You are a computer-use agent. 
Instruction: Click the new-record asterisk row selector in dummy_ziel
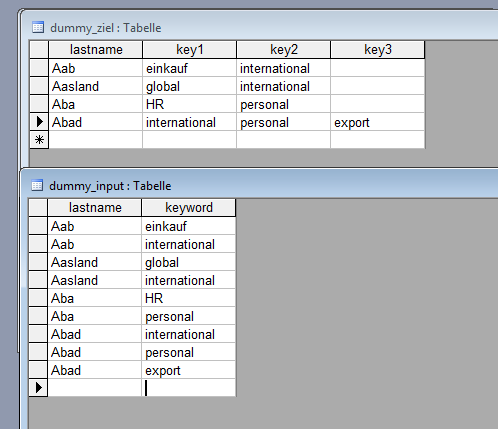point(39,139)
